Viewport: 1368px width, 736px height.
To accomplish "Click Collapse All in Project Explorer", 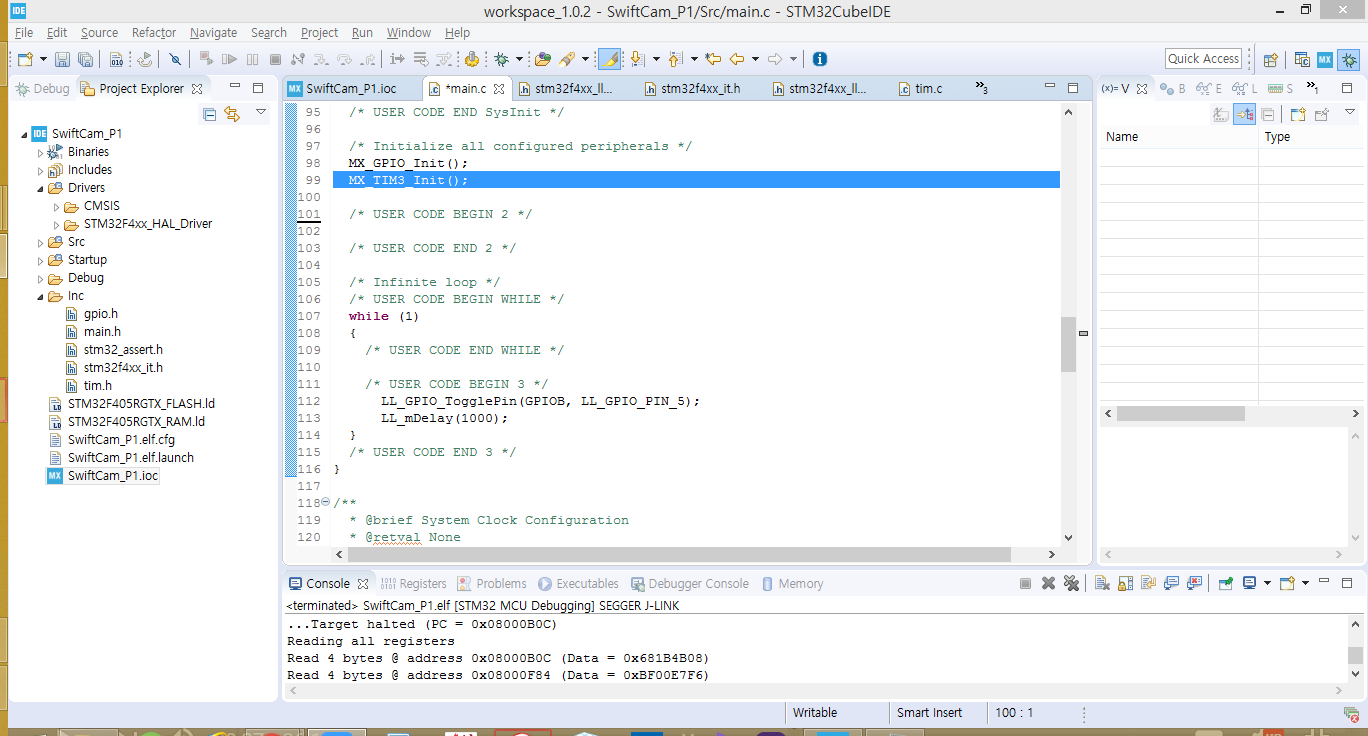I will click(x=210, y=114).
